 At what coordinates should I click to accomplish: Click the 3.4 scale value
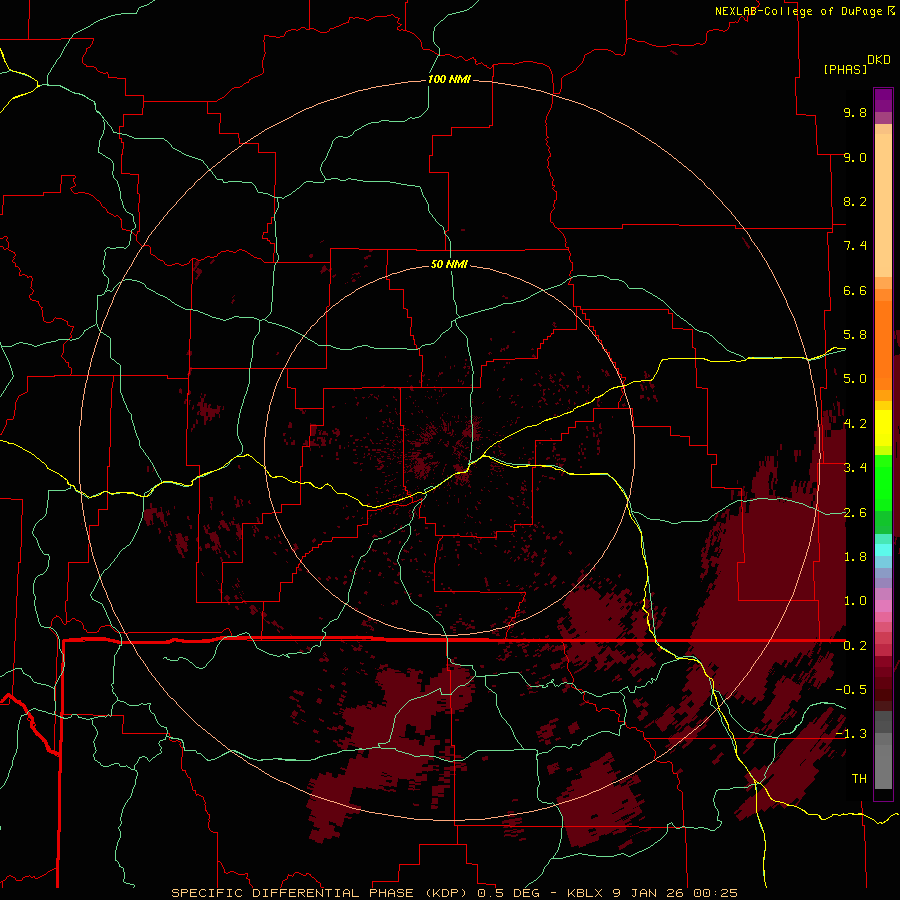point(855,468)
